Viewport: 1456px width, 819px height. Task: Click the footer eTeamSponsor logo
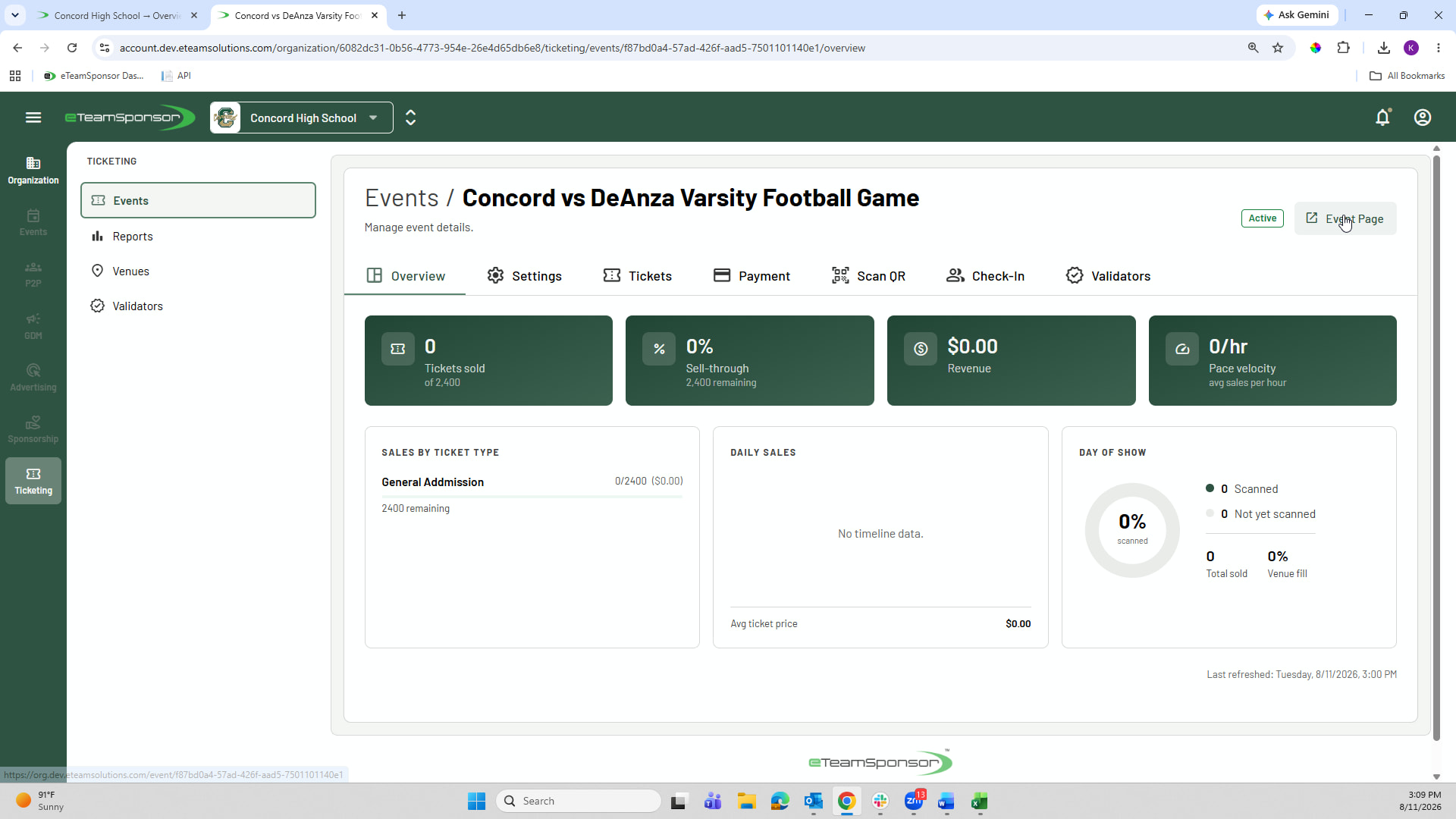point(880,761)
